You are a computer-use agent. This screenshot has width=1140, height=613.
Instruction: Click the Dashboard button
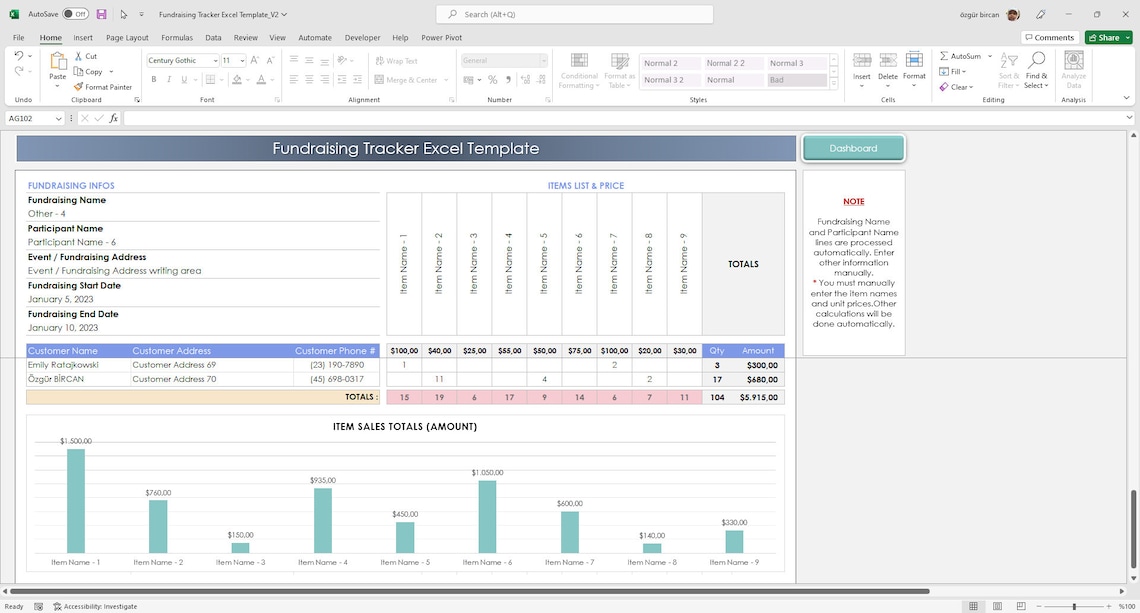tap(854, 148)
